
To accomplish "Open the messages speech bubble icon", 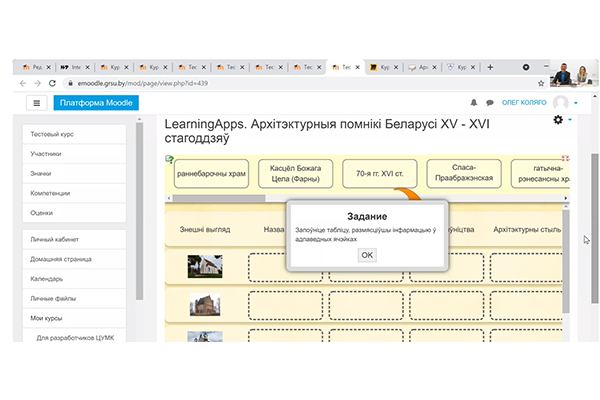I will [490, 102].
